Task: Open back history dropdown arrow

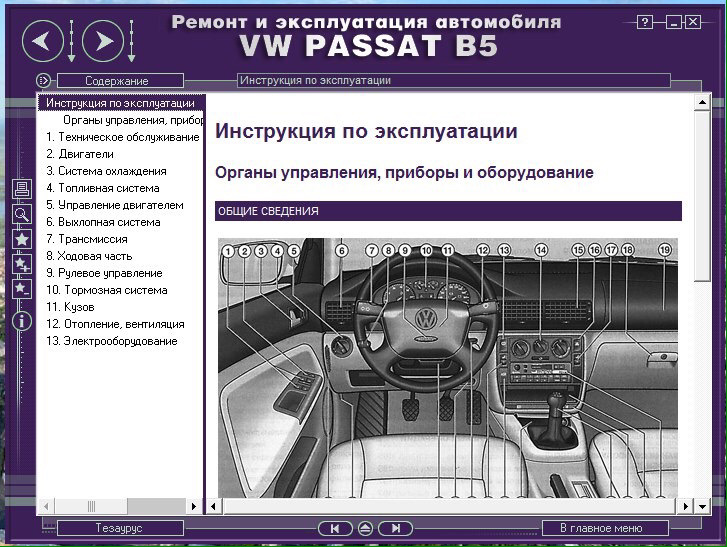Action: coord(71,41)
